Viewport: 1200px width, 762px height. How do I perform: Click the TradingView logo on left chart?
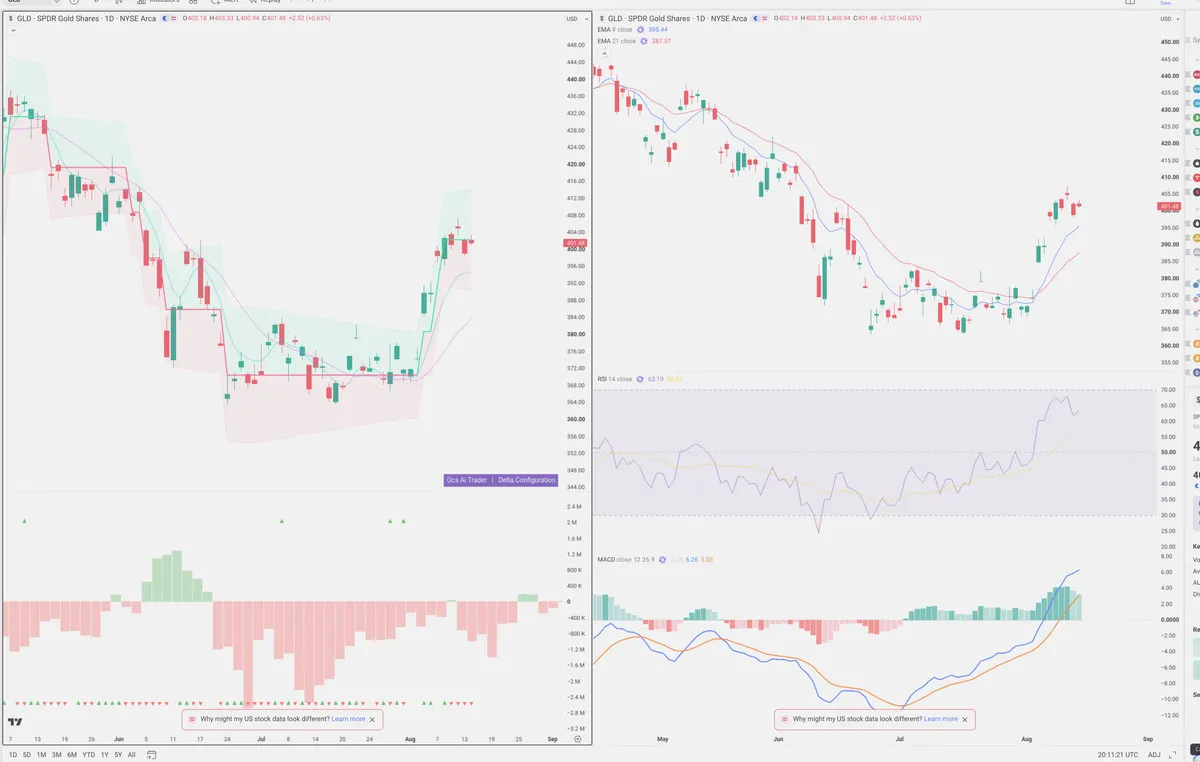tap(15, 722)
